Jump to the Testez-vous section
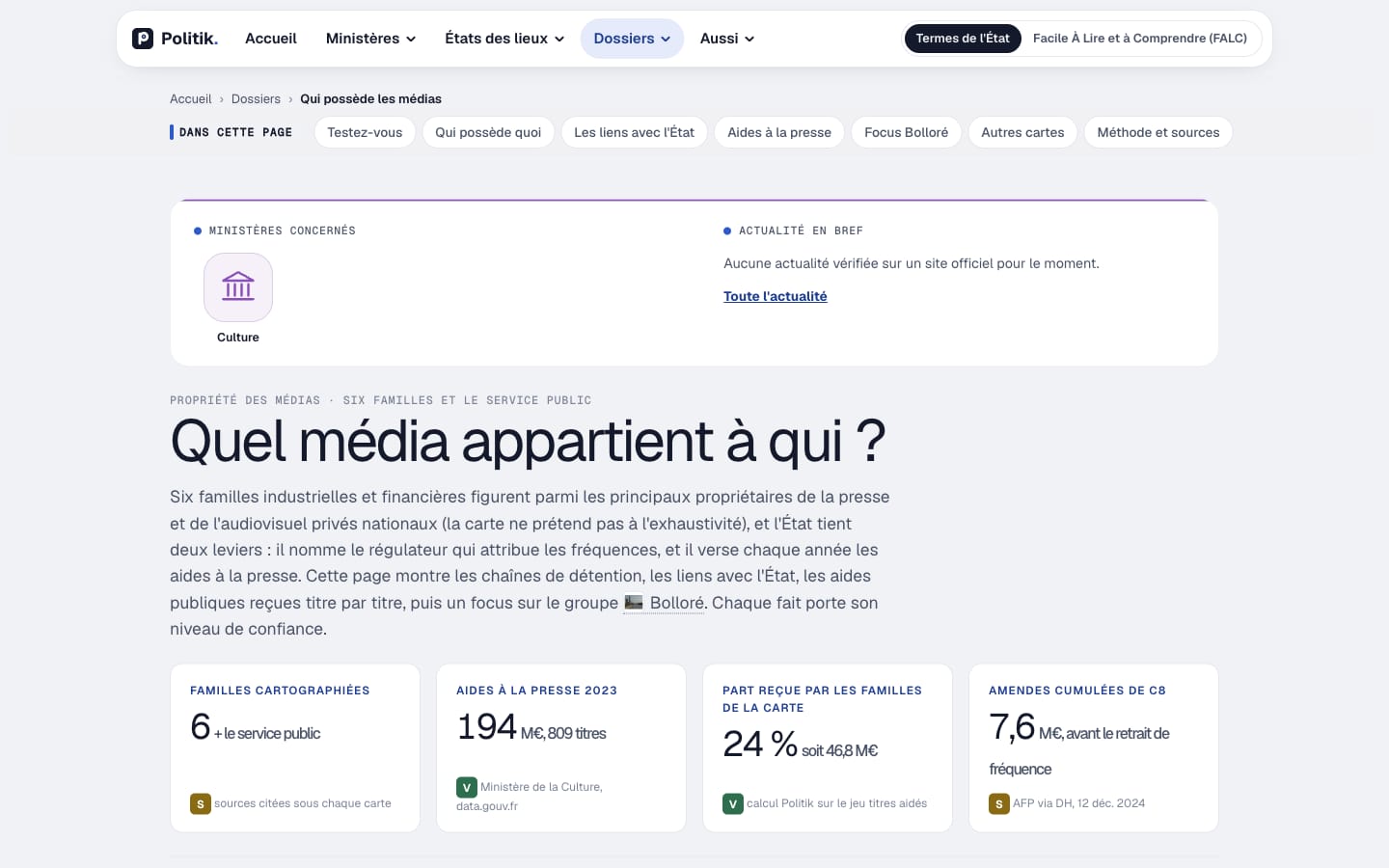Viewport: 1389px width, 868px height. click(365, 132)
